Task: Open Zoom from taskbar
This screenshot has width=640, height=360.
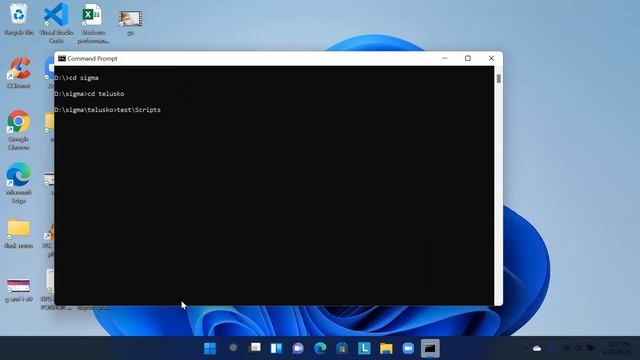Action: pyautogui.click(x=408, y=348)
